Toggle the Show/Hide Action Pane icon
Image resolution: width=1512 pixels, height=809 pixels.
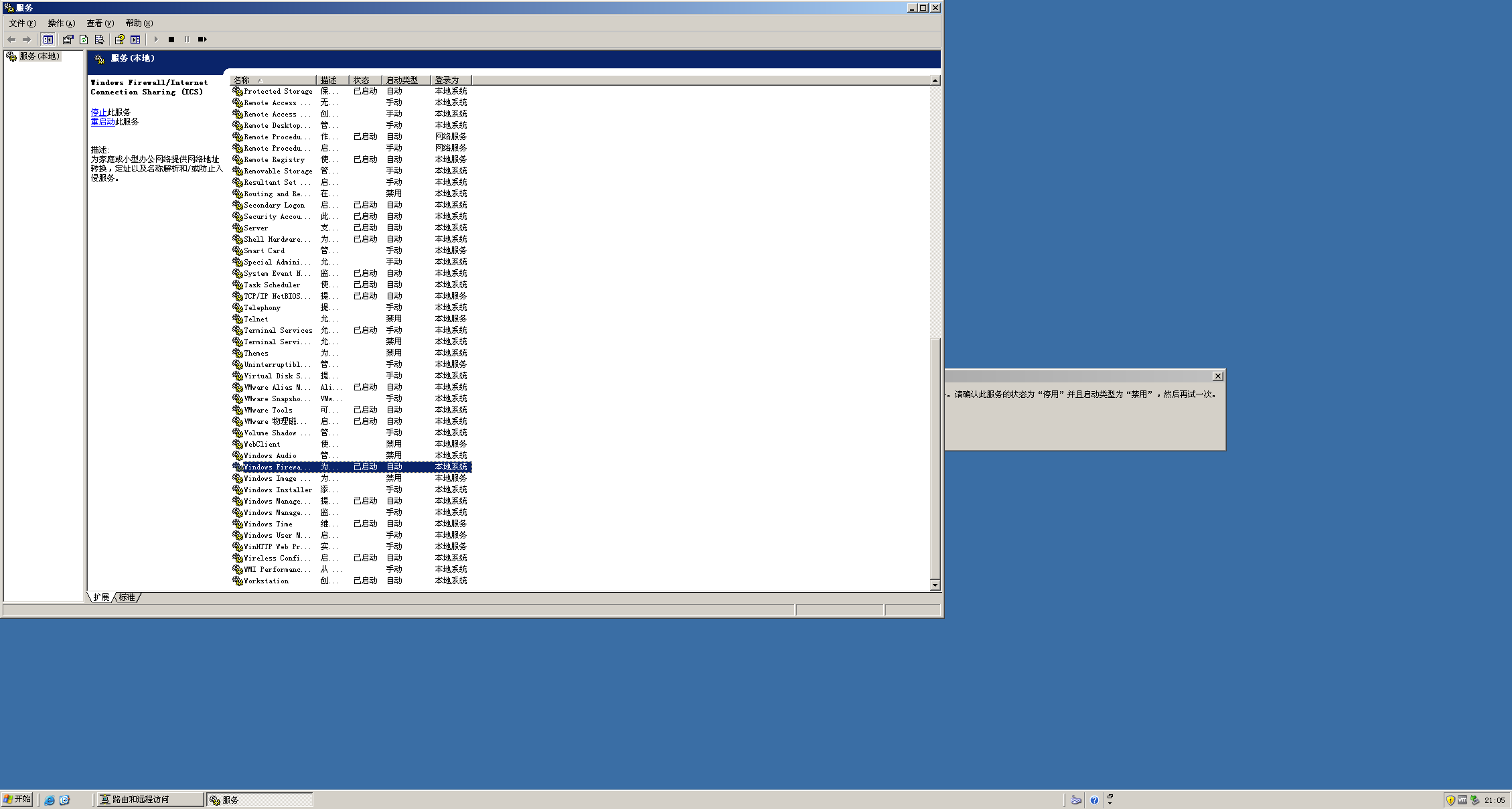(135, 40)
